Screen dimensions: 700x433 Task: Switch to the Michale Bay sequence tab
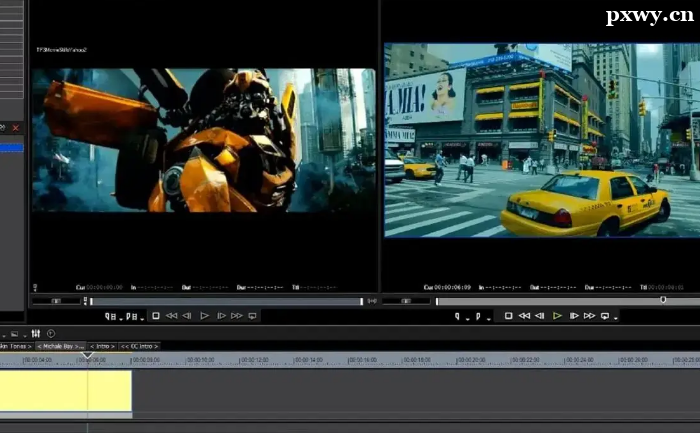[x=61, y=346]
